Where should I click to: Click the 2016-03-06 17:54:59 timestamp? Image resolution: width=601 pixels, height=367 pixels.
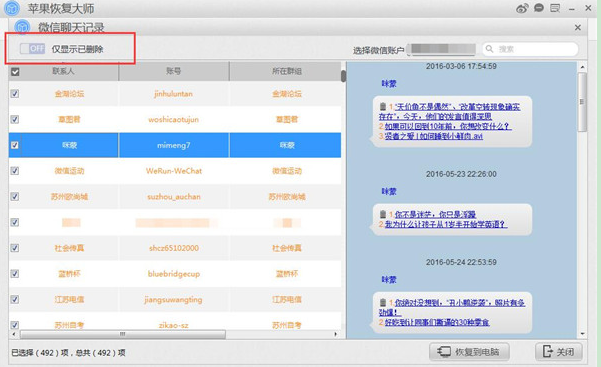461,66
